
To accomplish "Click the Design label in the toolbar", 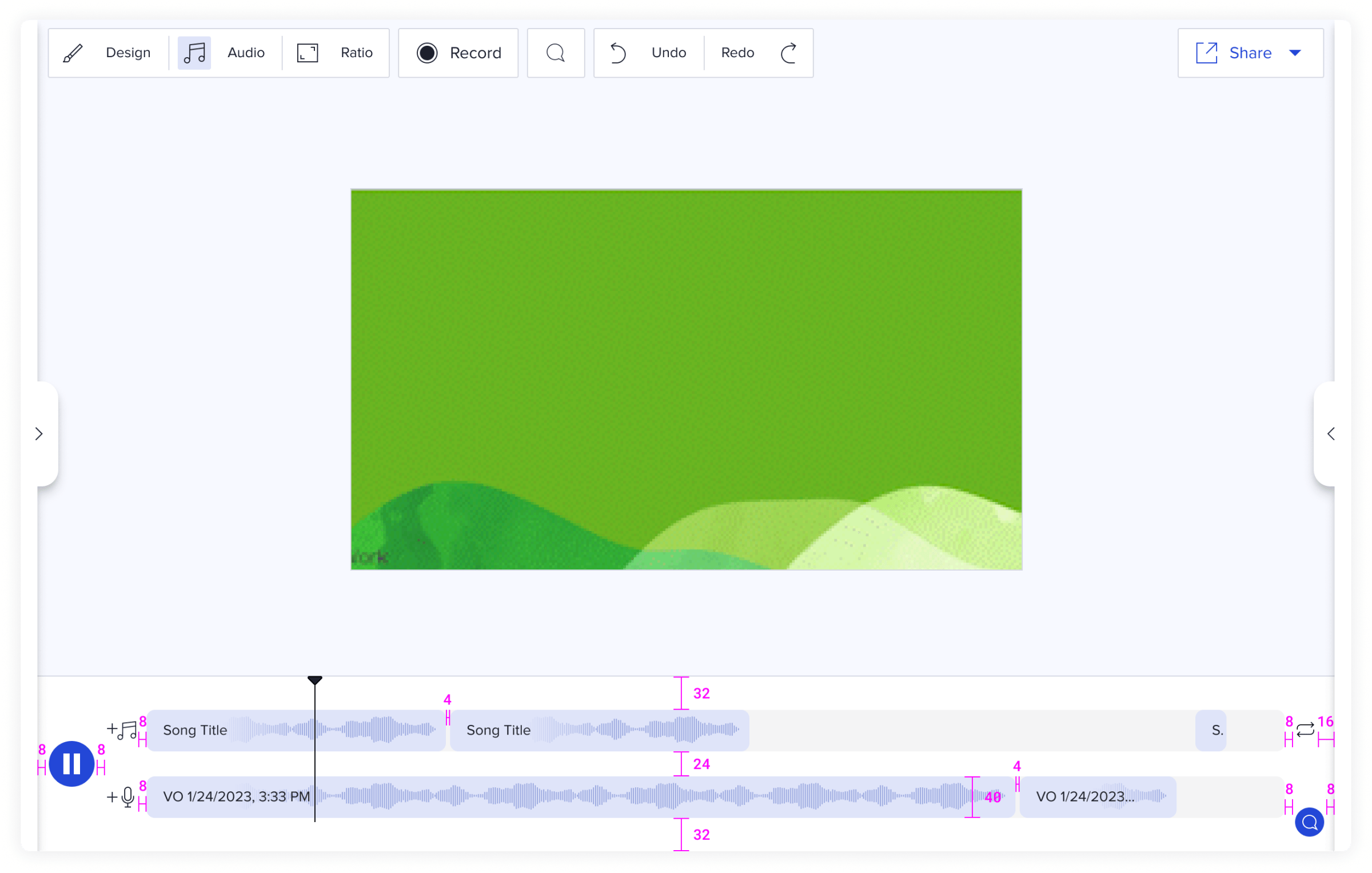I will pyautogui.click(x=128, y=53).
